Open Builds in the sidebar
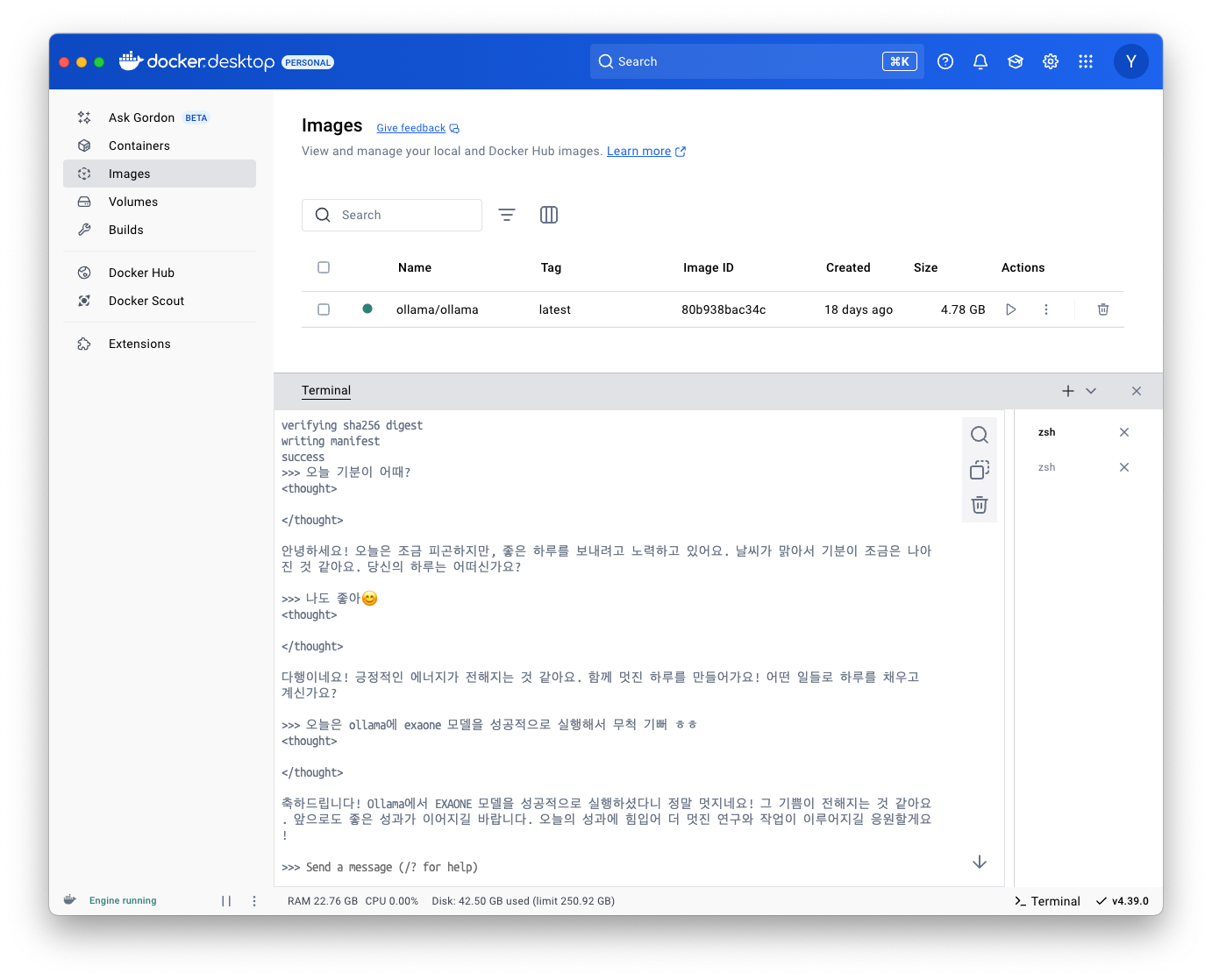The image size is (1212, 980). [x=160, y=230]
